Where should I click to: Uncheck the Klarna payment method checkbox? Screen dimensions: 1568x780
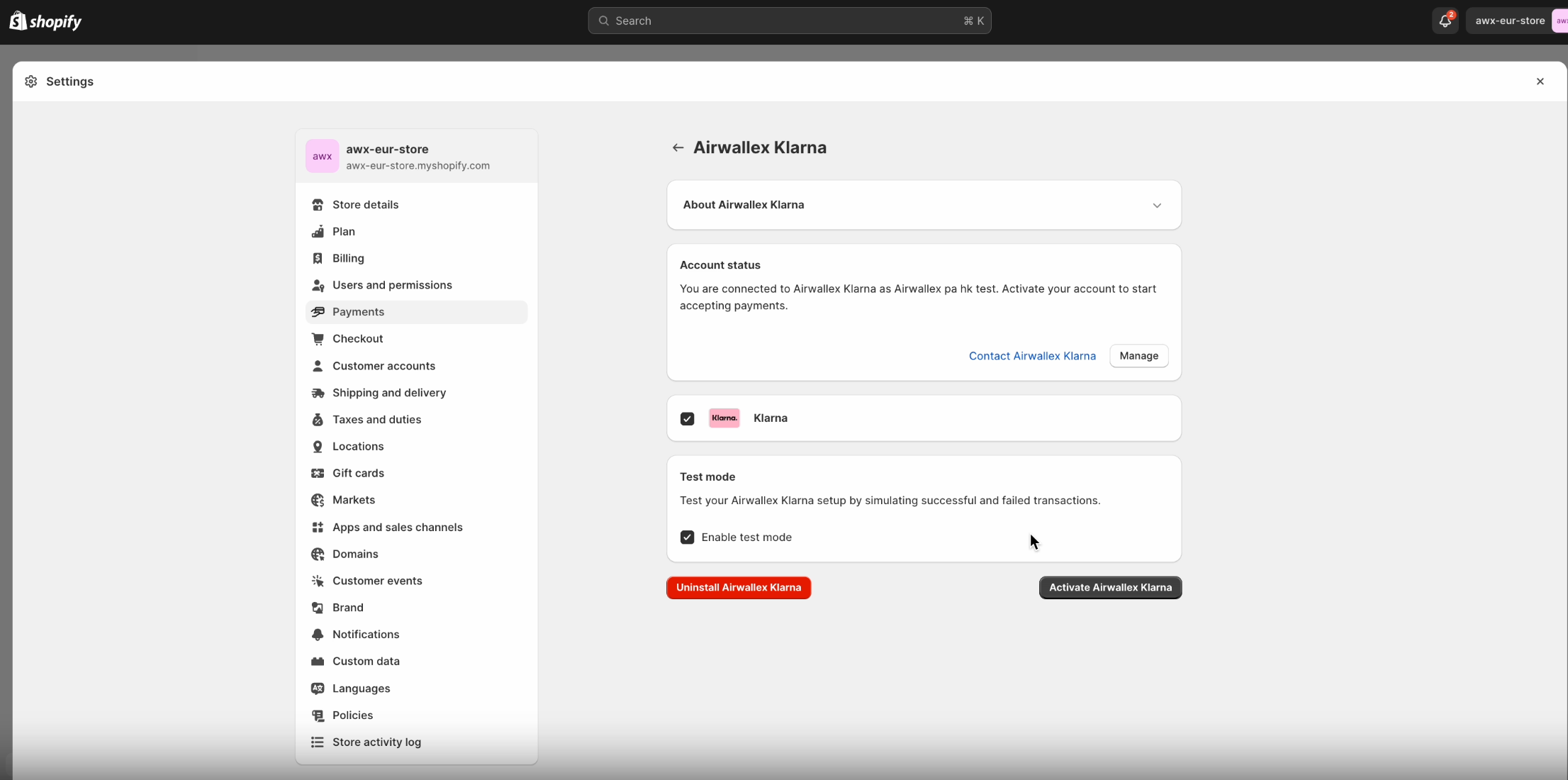tap(687, 418)
